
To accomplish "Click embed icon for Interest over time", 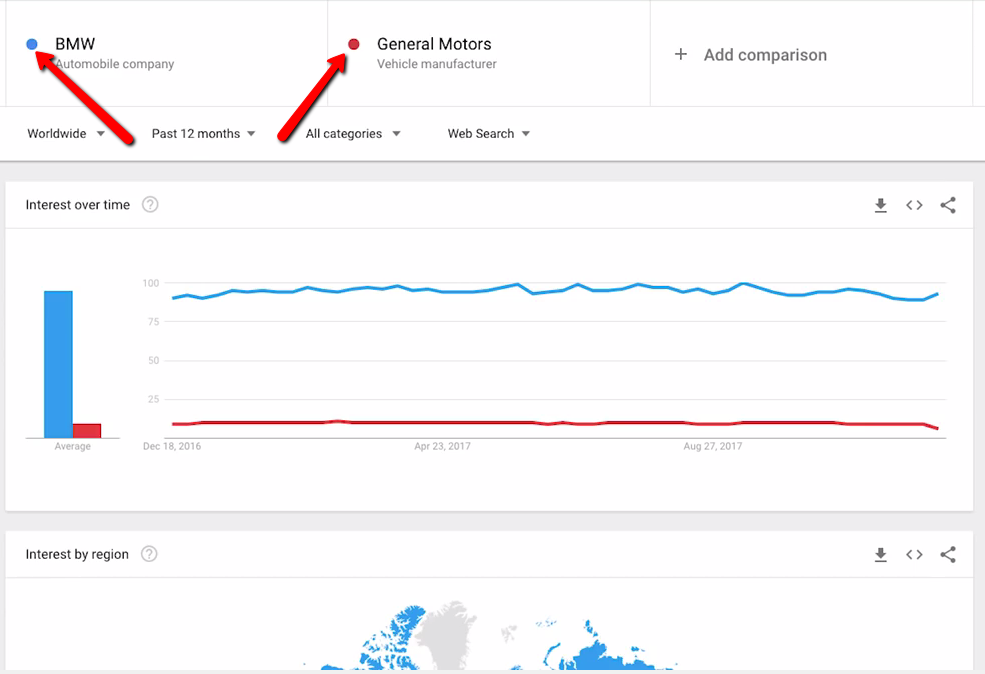I will point(914,205).
